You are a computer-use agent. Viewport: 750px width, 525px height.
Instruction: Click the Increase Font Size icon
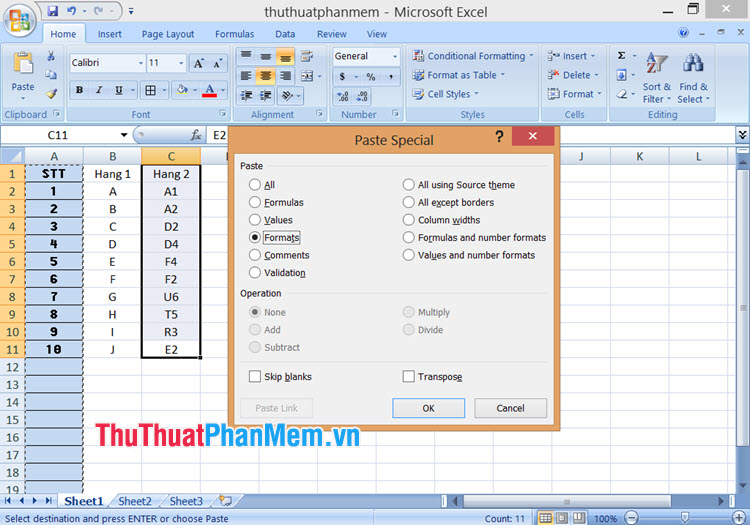pyautogui.click(x=199, y=63)
